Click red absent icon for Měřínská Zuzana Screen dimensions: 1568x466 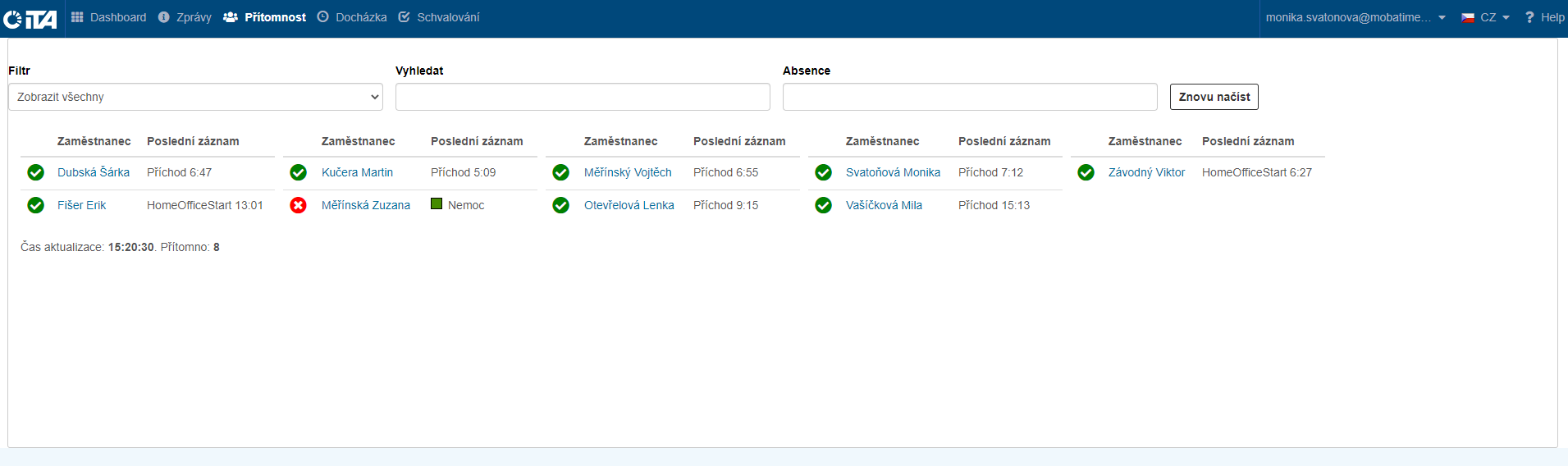click(299, 205)
